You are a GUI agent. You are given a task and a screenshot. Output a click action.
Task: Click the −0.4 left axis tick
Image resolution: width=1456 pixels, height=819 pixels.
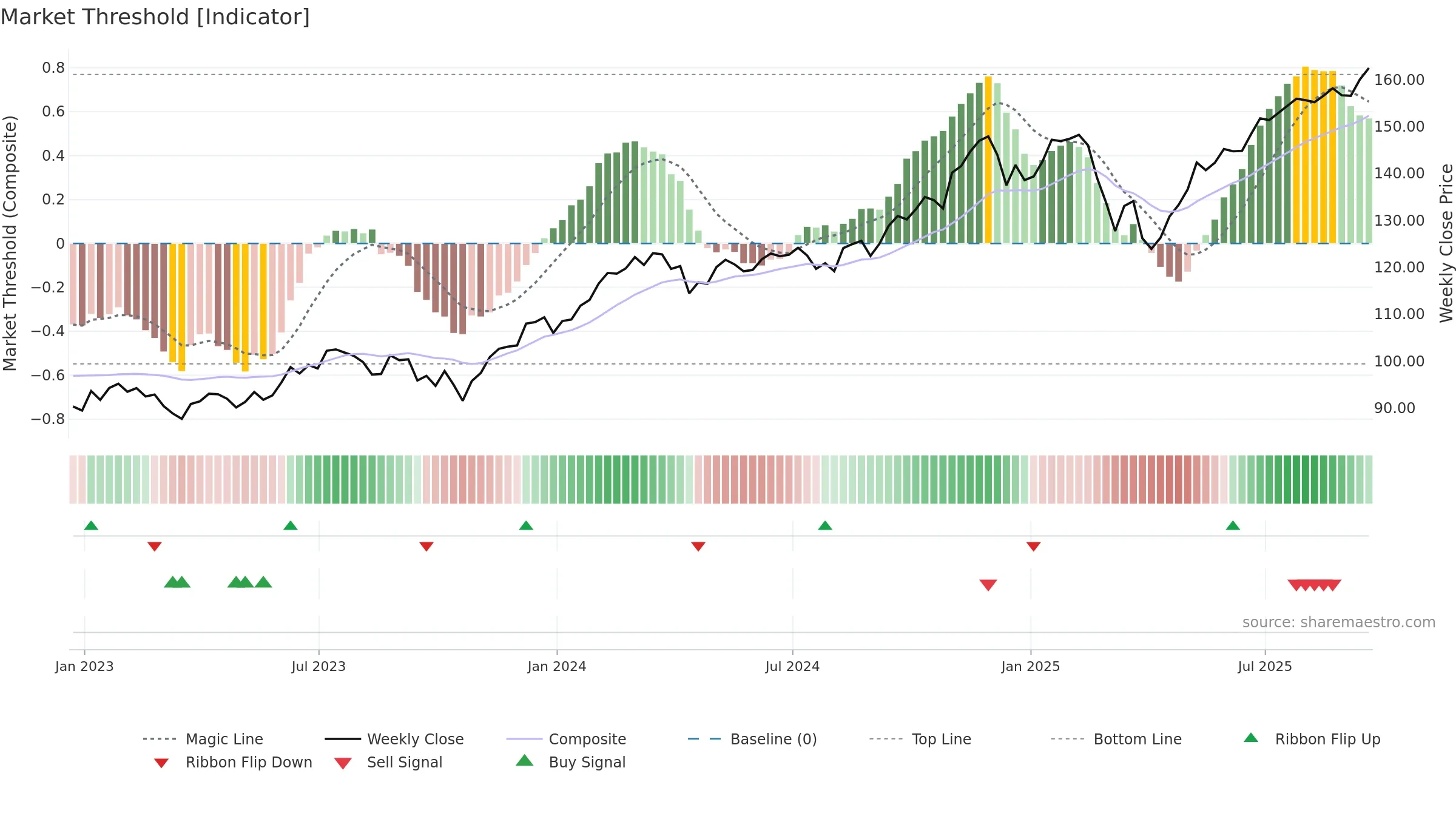[48, 331]
